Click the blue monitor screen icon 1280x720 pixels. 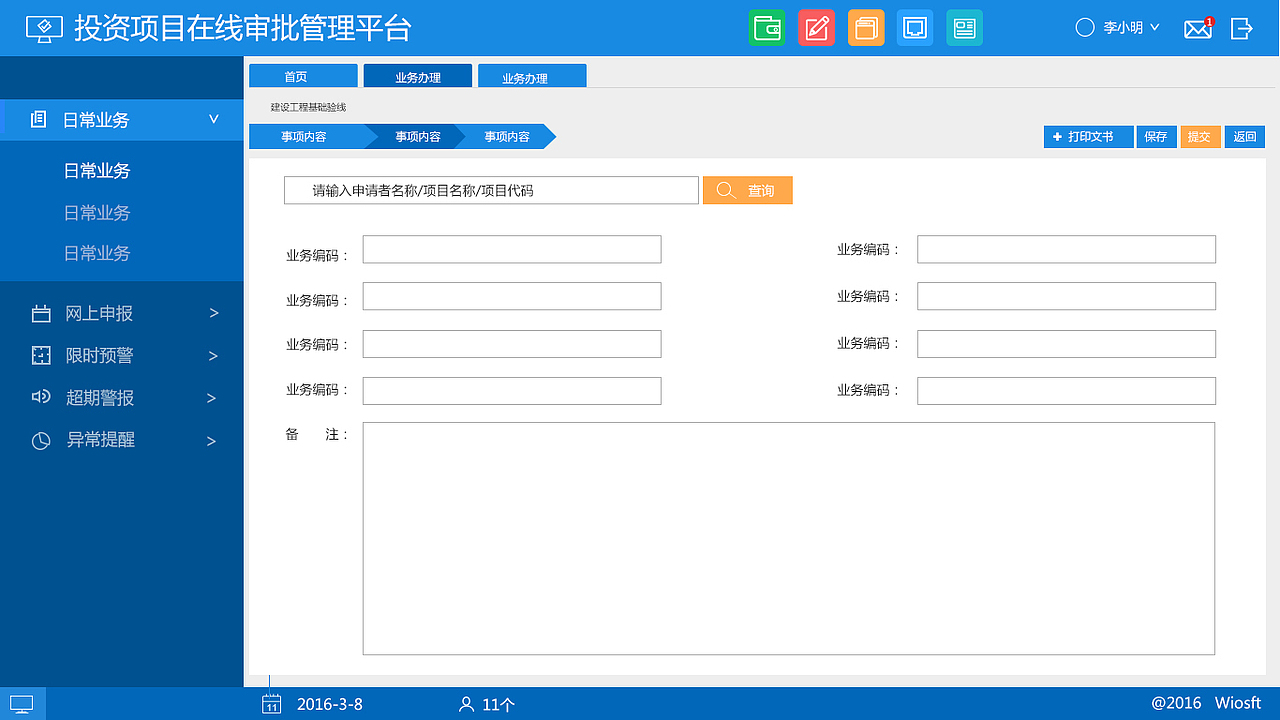915,28
